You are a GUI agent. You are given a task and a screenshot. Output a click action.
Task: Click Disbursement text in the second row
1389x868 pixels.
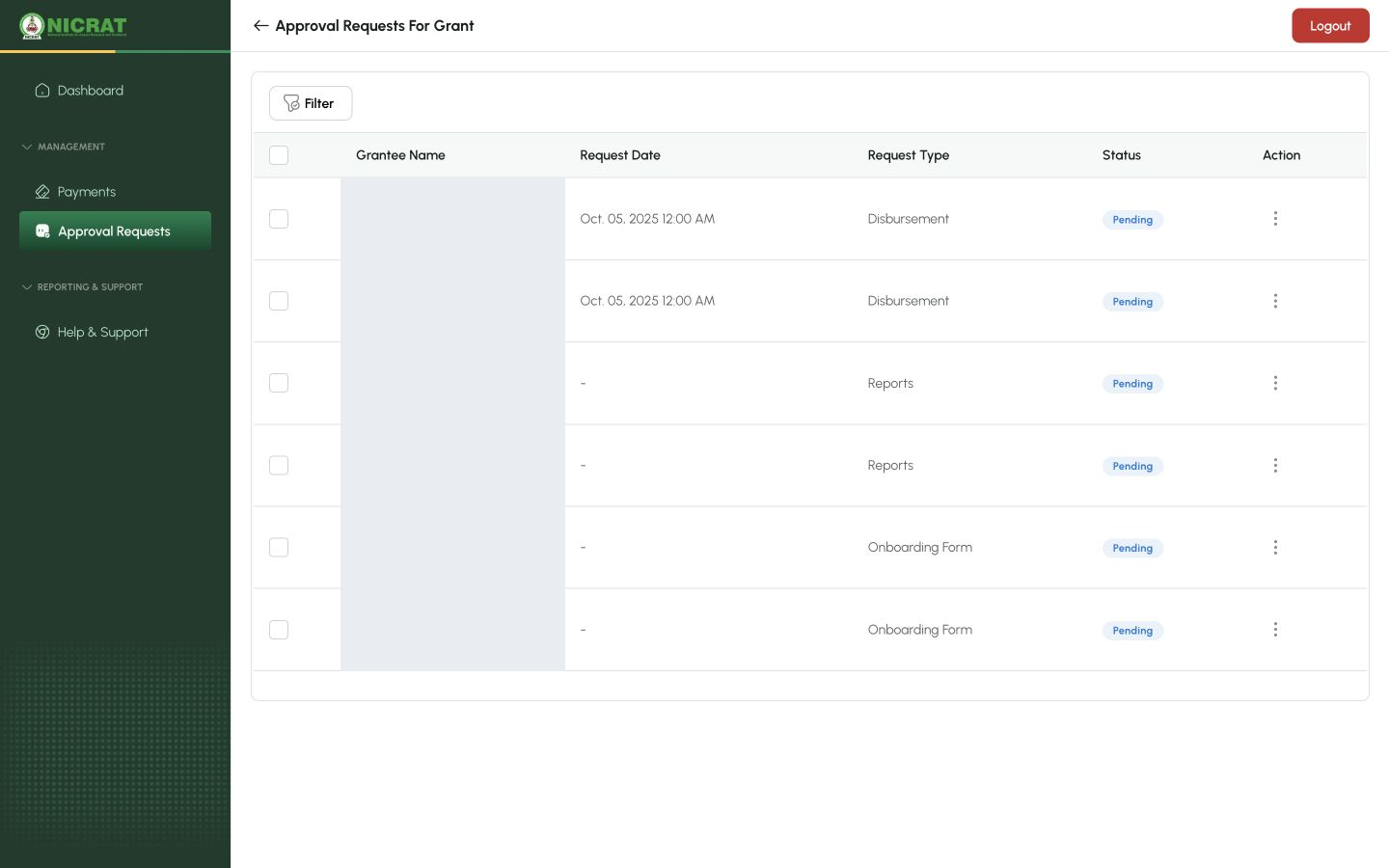pos(908,301)
